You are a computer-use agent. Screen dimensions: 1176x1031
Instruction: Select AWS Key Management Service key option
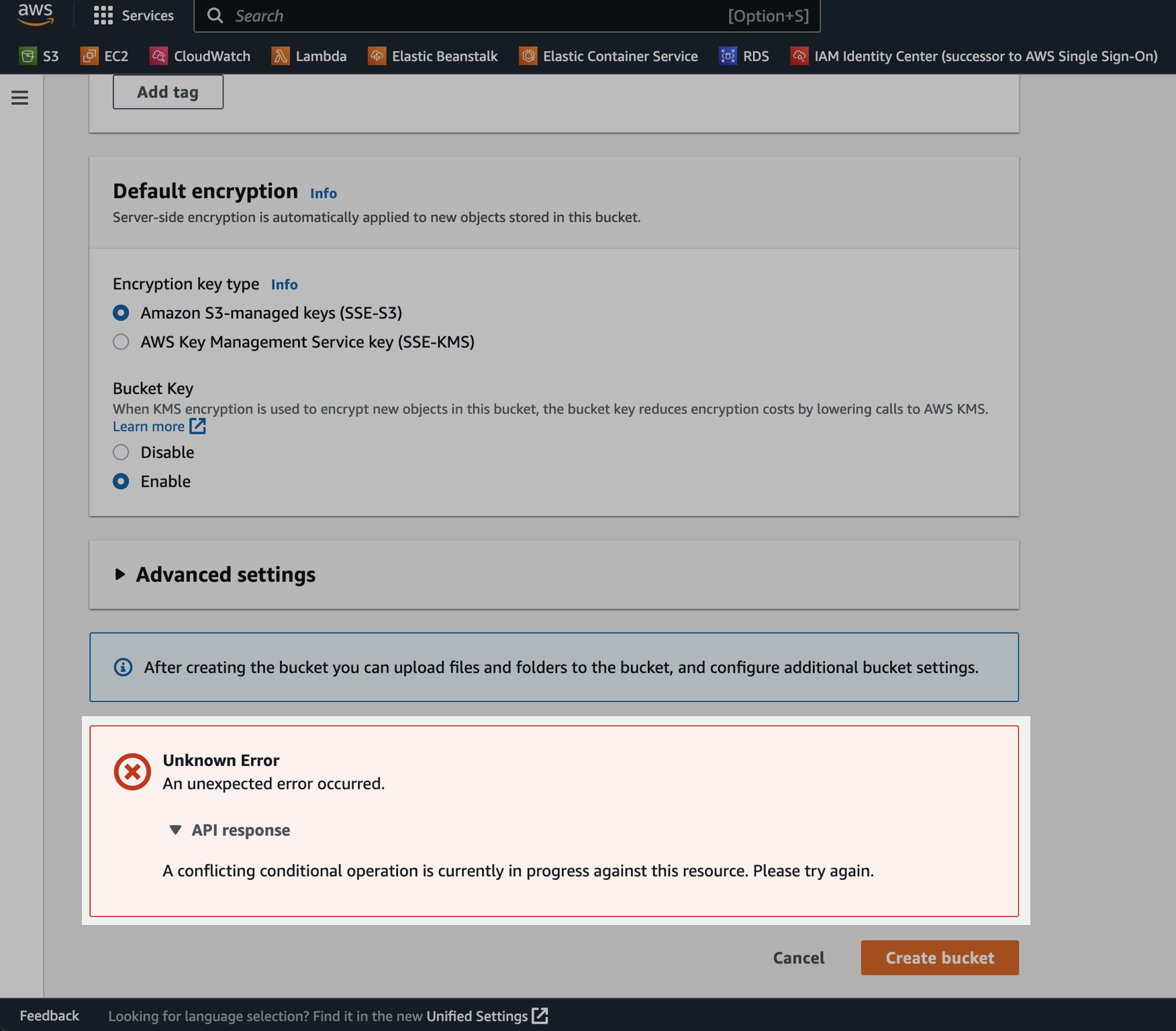[121, 342]
